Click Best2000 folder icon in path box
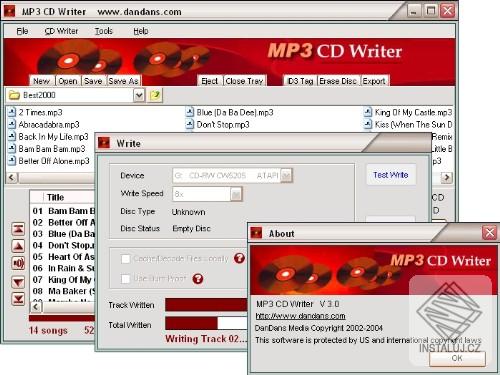This screenshot has height=375, width=500. [x=14, y=95]
